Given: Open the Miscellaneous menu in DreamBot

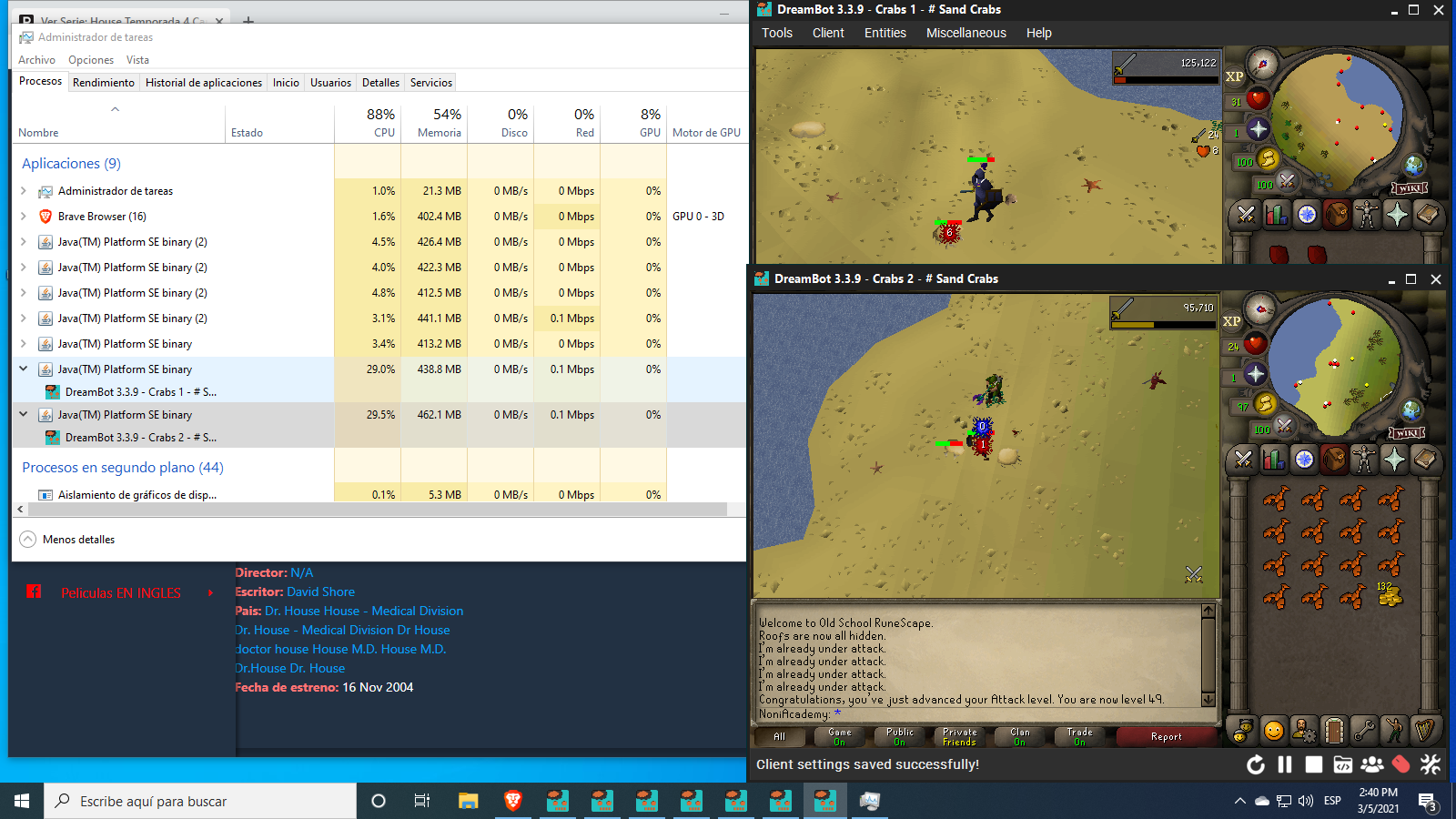Looking at the screenshot, I should tap(966, 33).
